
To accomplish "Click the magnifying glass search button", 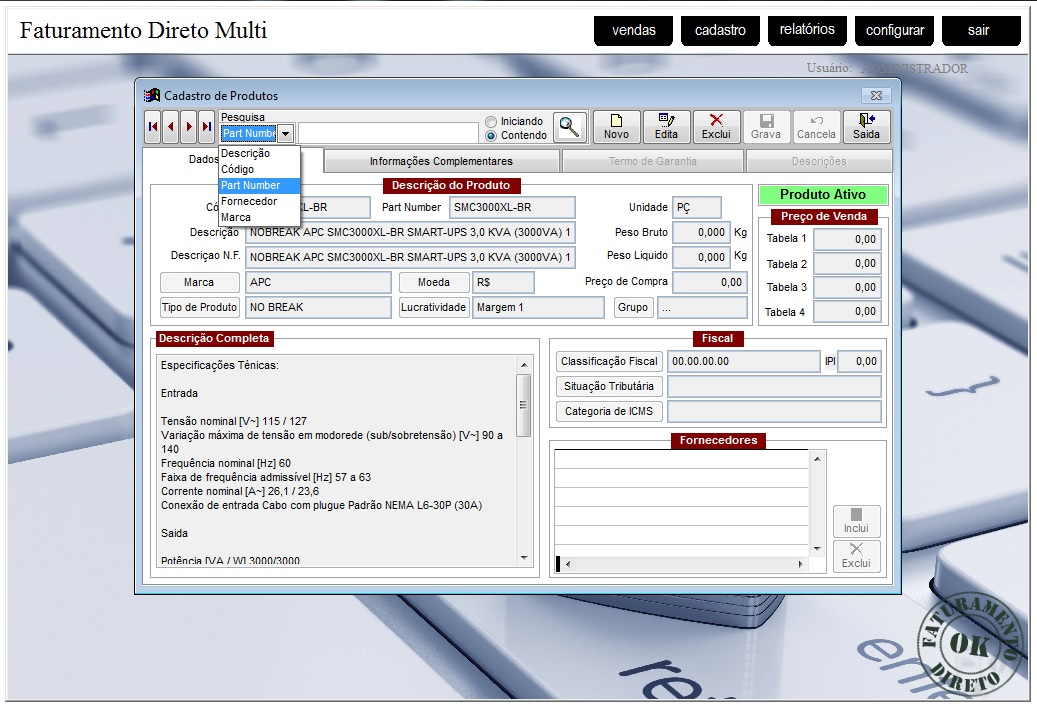I will 569,127.
